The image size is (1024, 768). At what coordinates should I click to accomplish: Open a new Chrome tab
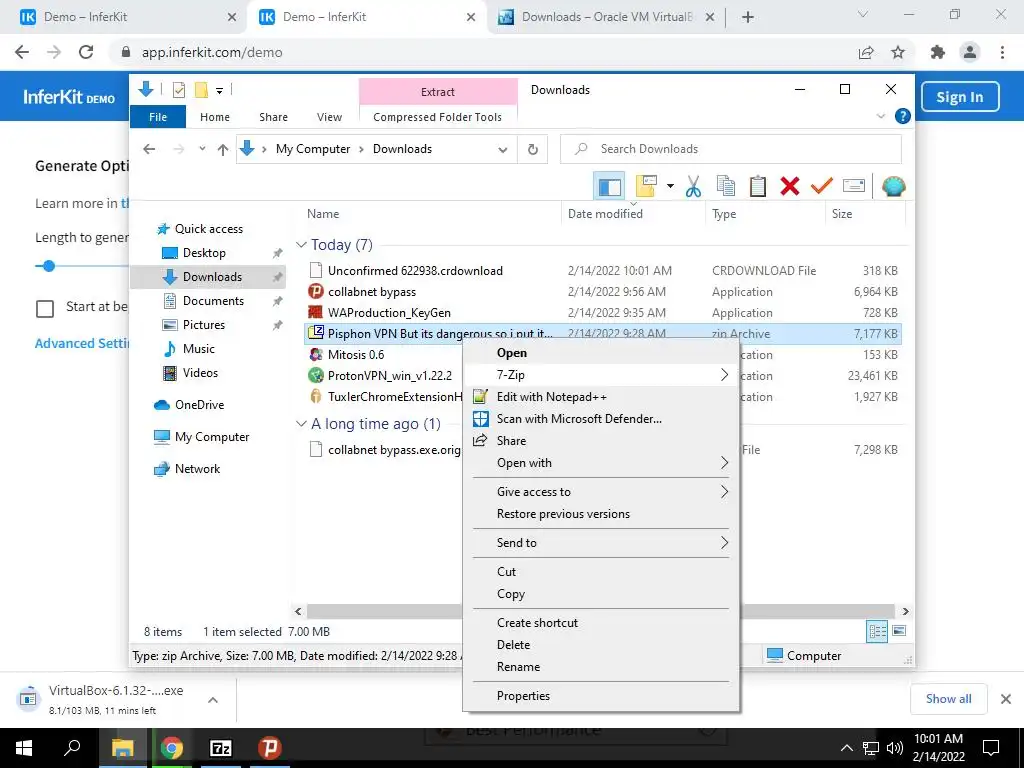click(x=748, y=17)
